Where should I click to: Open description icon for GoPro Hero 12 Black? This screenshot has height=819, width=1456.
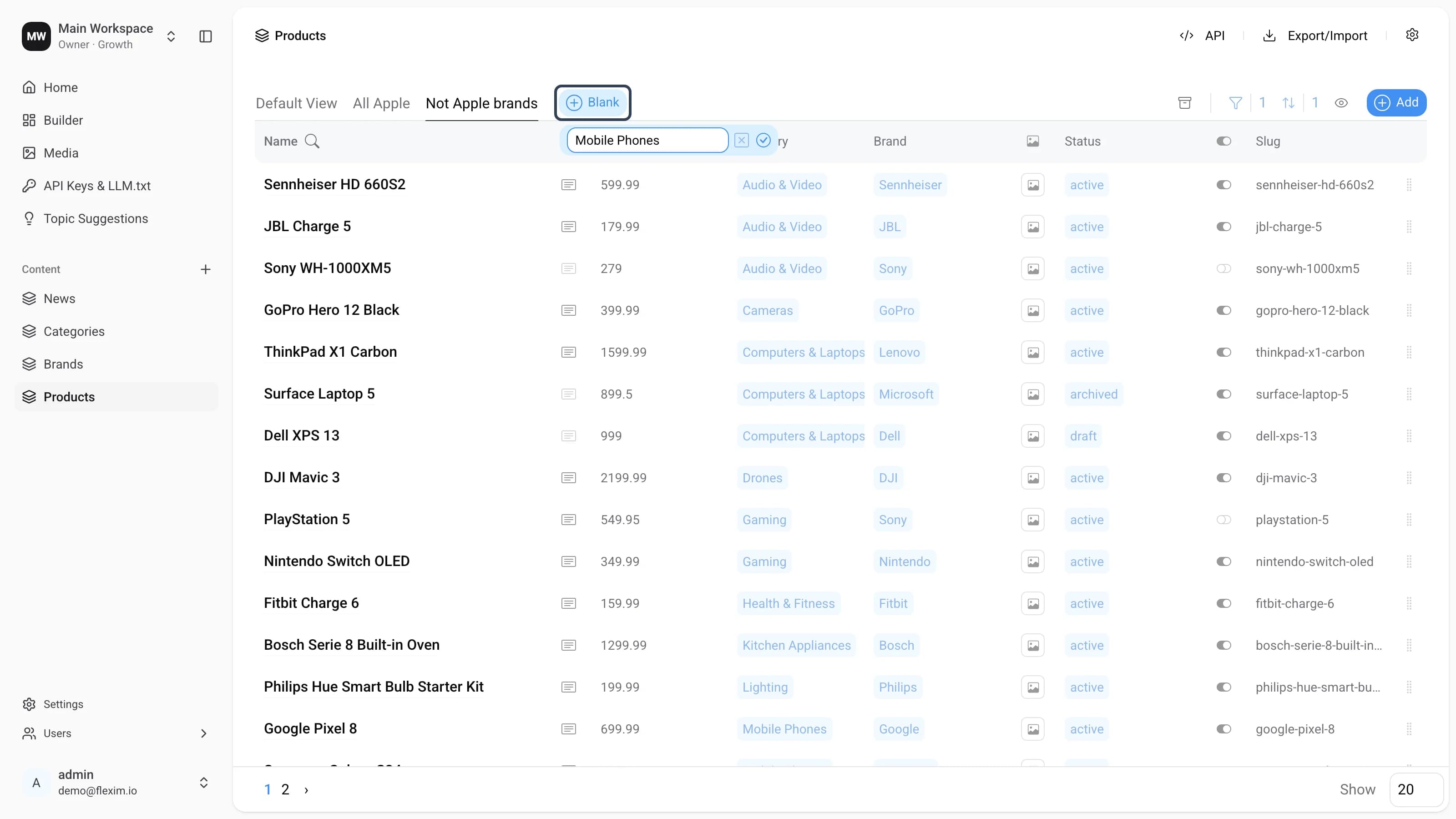click(569, 310)
